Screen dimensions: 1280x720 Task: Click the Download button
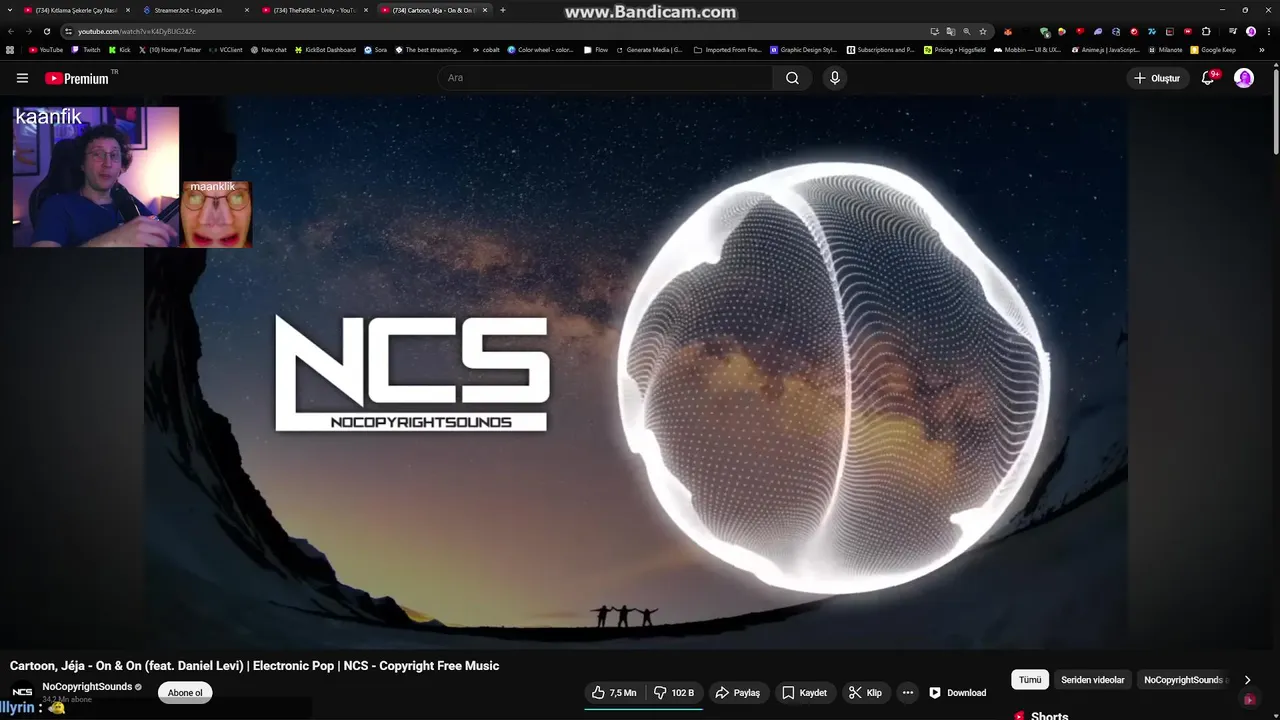958,692
